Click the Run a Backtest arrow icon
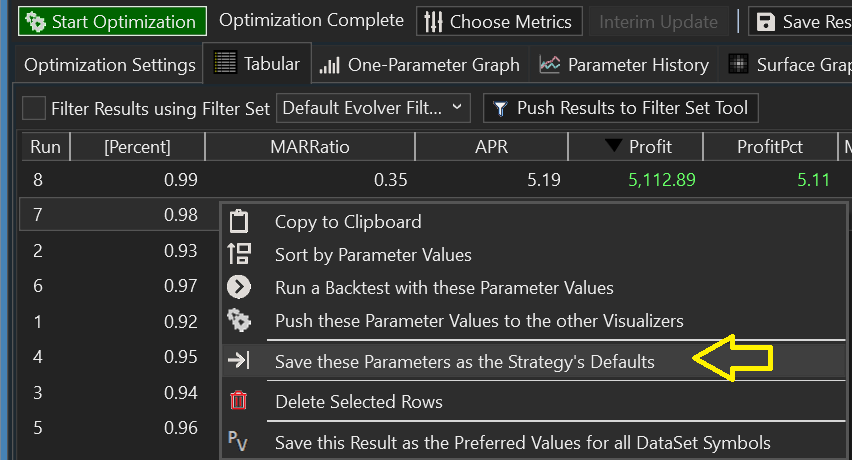Viewport: 852px width, 460px height. [x=239, y=288]
